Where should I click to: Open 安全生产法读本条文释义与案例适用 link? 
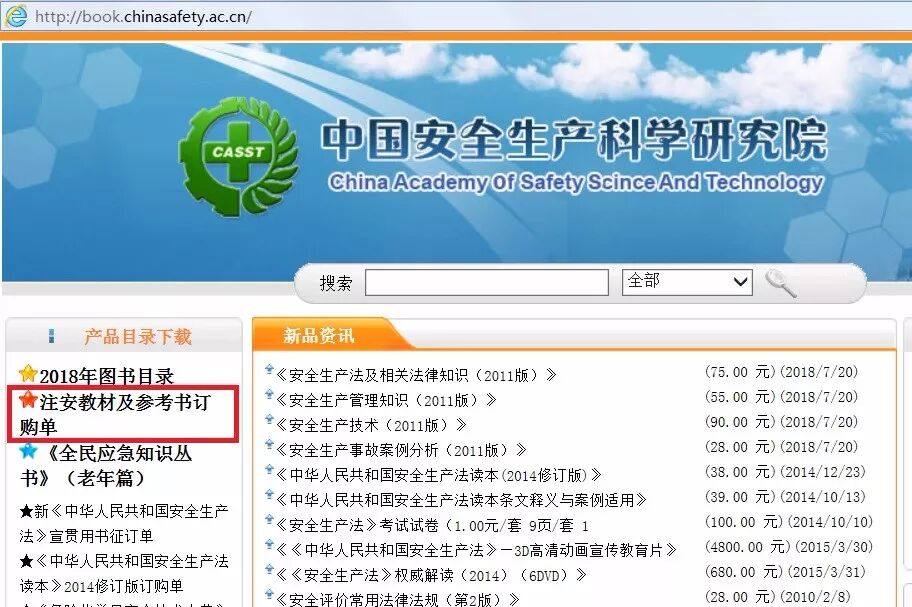coord(461,500)
